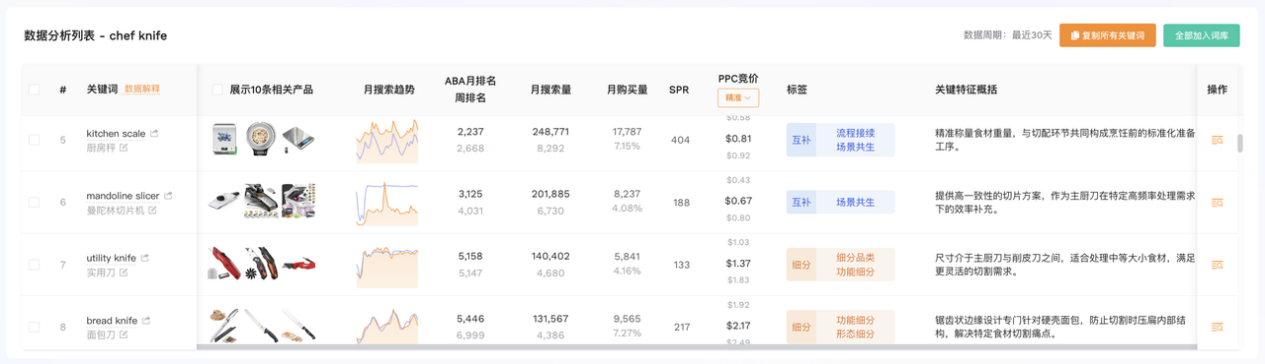Open external link icon beside mandoline slicer

click(x=168, y=196)
